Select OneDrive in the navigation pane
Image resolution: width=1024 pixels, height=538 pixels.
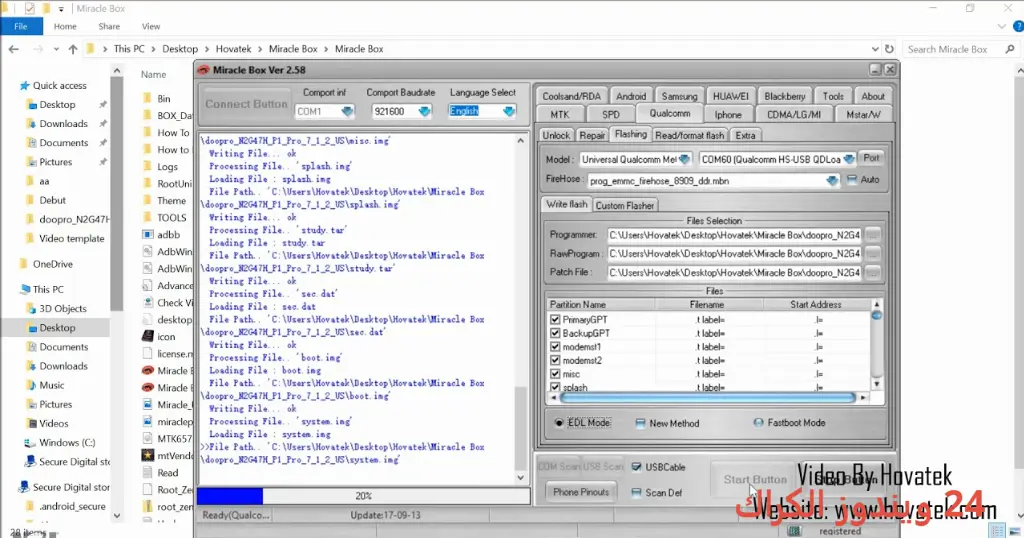click(x=46, y=264)
